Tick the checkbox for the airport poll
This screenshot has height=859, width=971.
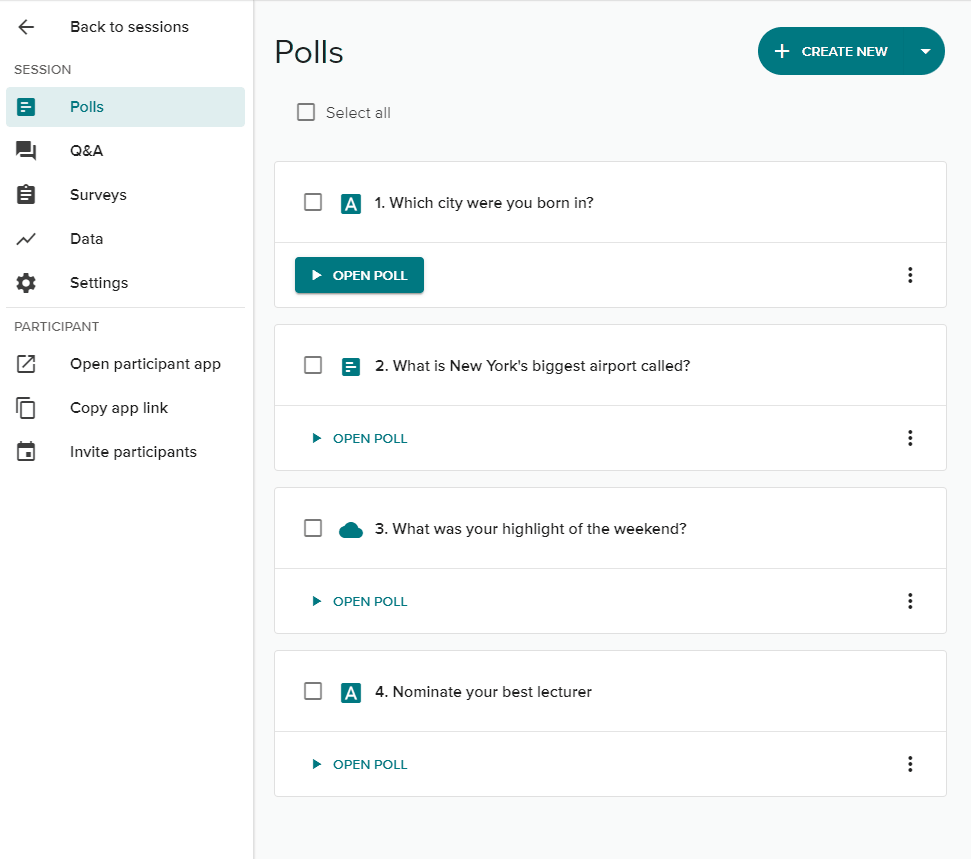tap(313, 365)
